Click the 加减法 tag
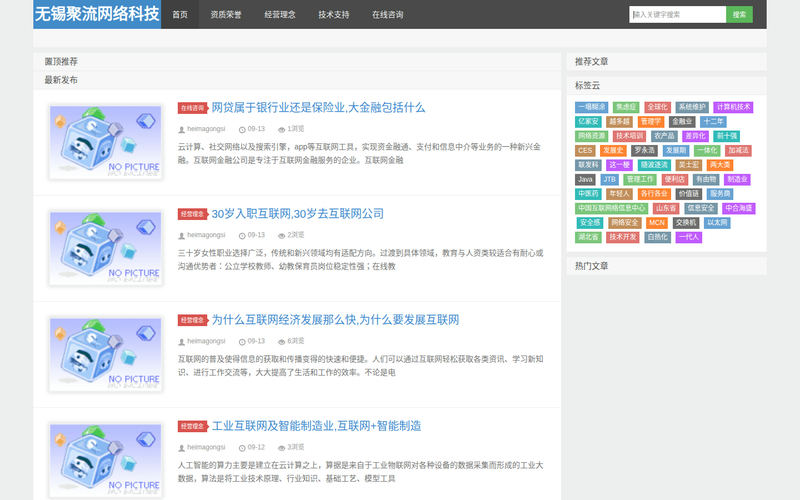 tap(738, 151)
